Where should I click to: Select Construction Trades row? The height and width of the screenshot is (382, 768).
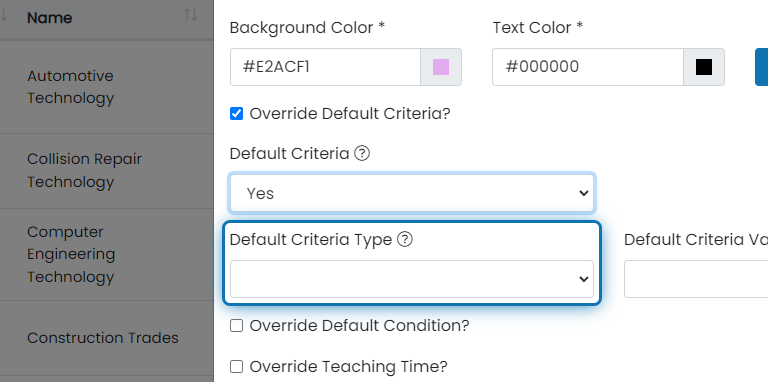pyautogui.click(x=107, y=338)
